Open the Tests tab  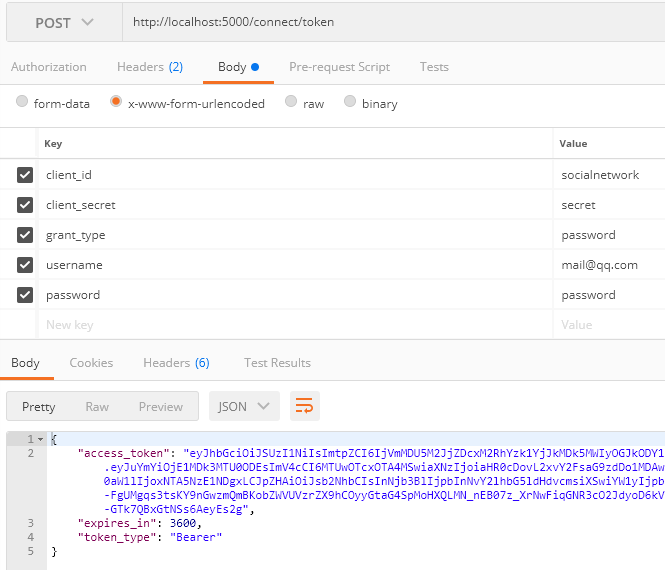coord(434,67)
